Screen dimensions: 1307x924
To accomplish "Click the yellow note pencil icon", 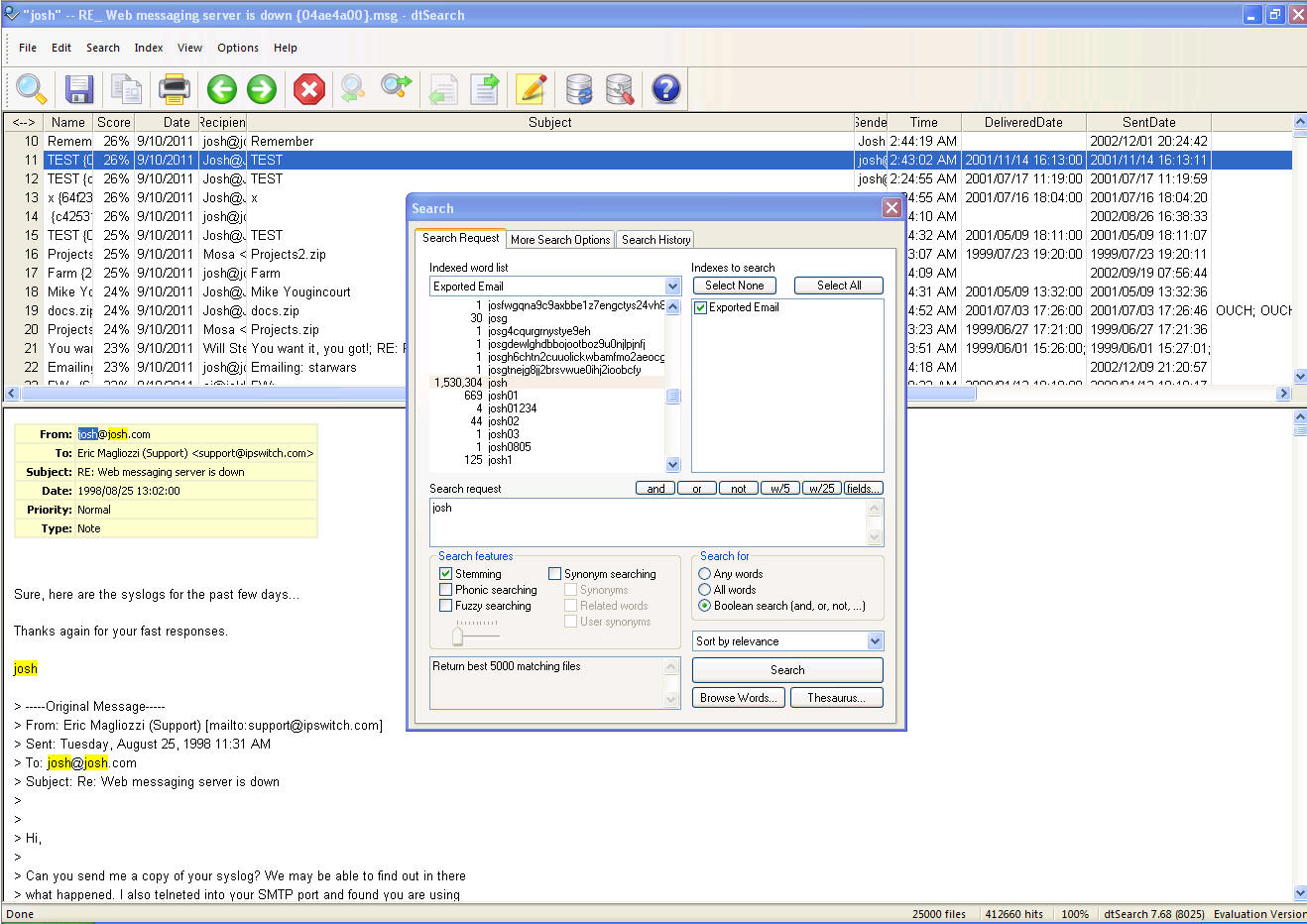I will [x=532, y=89].
